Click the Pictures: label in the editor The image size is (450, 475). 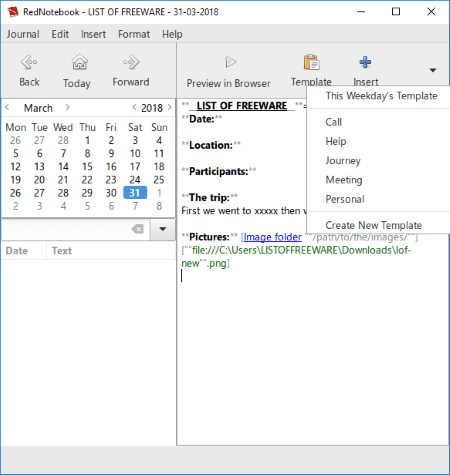pos(209,237)
